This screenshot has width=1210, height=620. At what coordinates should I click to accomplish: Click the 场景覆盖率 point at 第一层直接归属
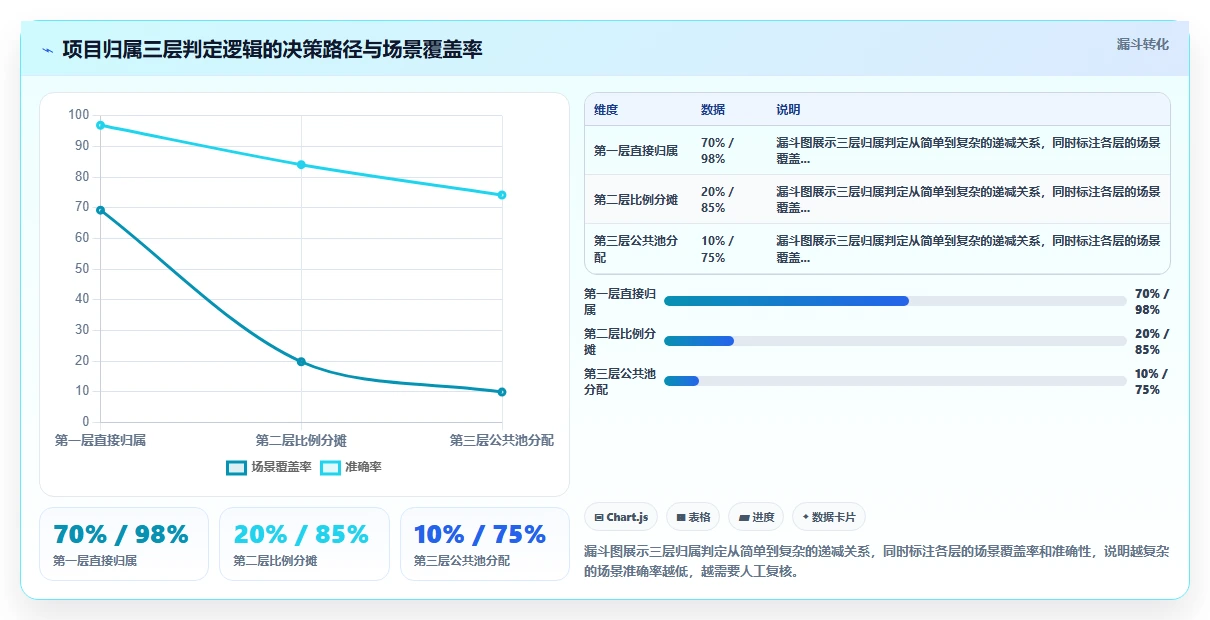101,210
